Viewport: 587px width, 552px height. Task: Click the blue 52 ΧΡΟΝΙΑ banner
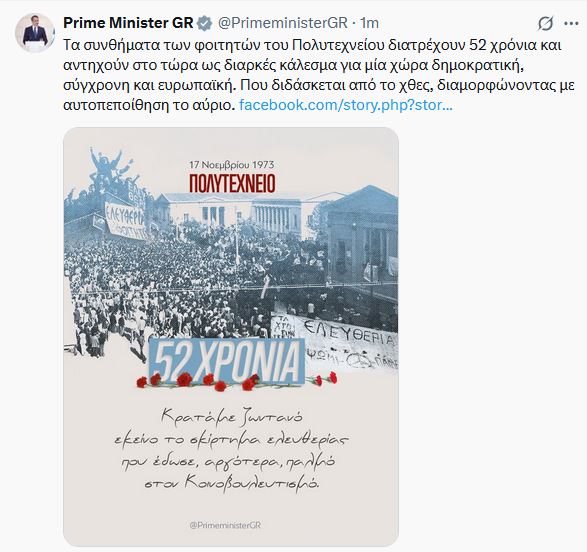tap(227, 362)
